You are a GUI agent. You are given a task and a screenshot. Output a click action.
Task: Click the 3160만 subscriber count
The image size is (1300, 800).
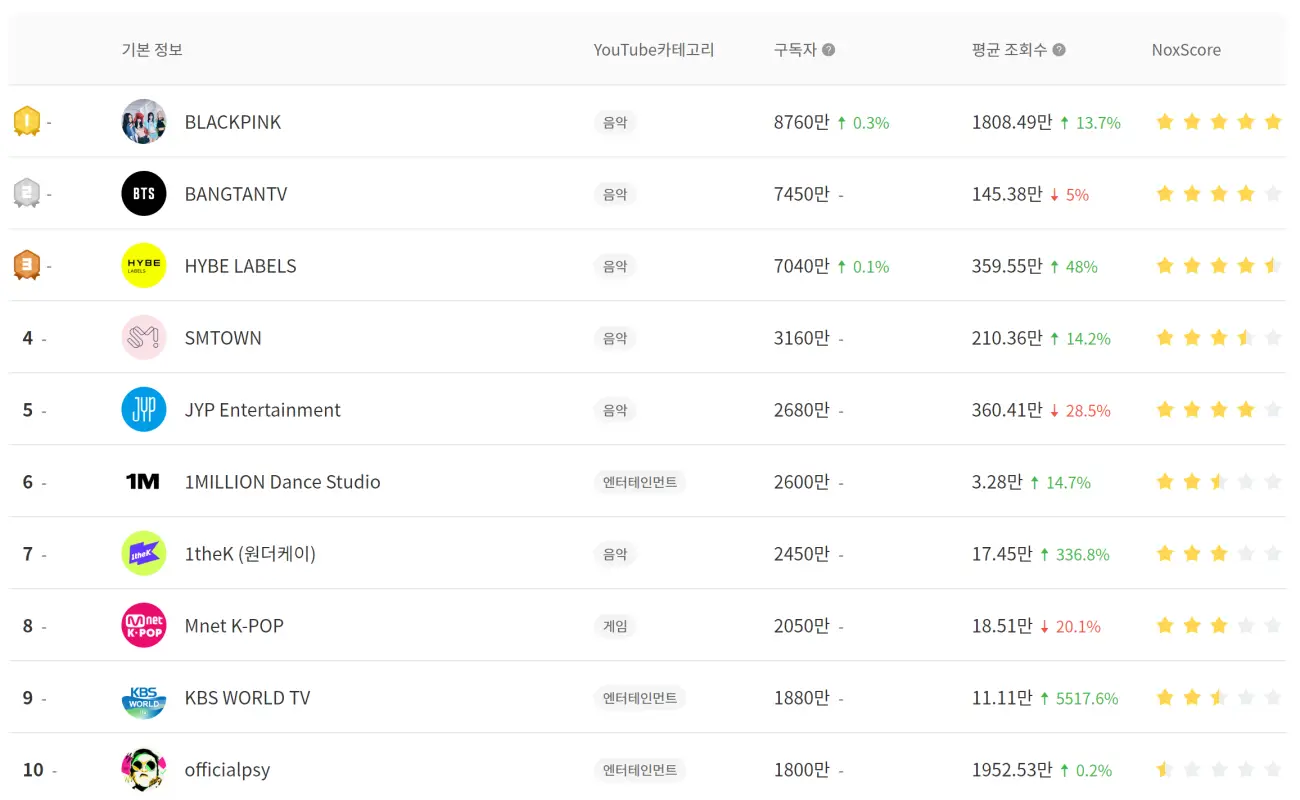[802, 338]
